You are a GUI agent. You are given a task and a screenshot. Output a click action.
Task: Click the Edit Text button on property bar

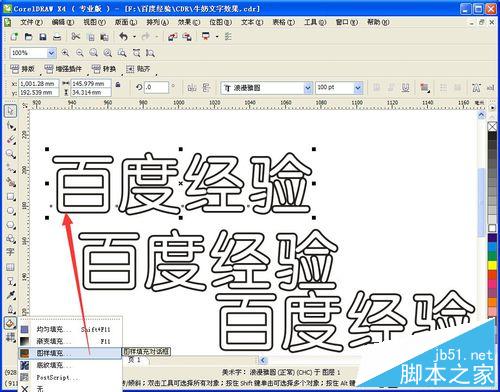pyautogui.click(x=490, y=88)
